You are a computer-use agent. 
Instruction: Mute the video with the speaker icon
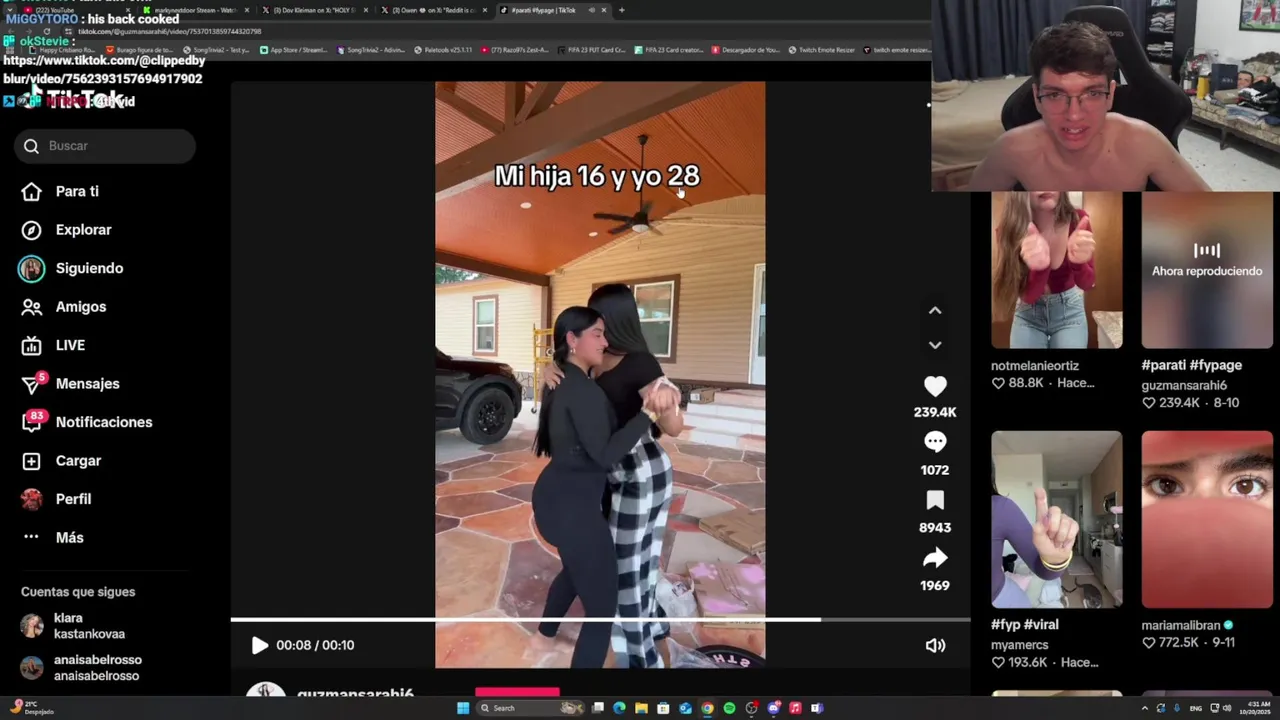[935, 645]
